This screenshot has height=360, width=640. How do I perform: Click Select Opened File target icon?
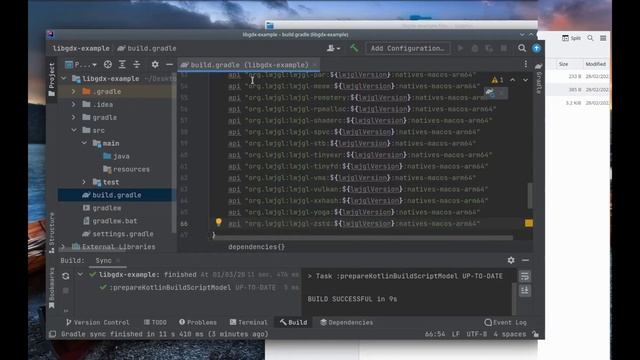pyautogui.click(x=108, y=64)
